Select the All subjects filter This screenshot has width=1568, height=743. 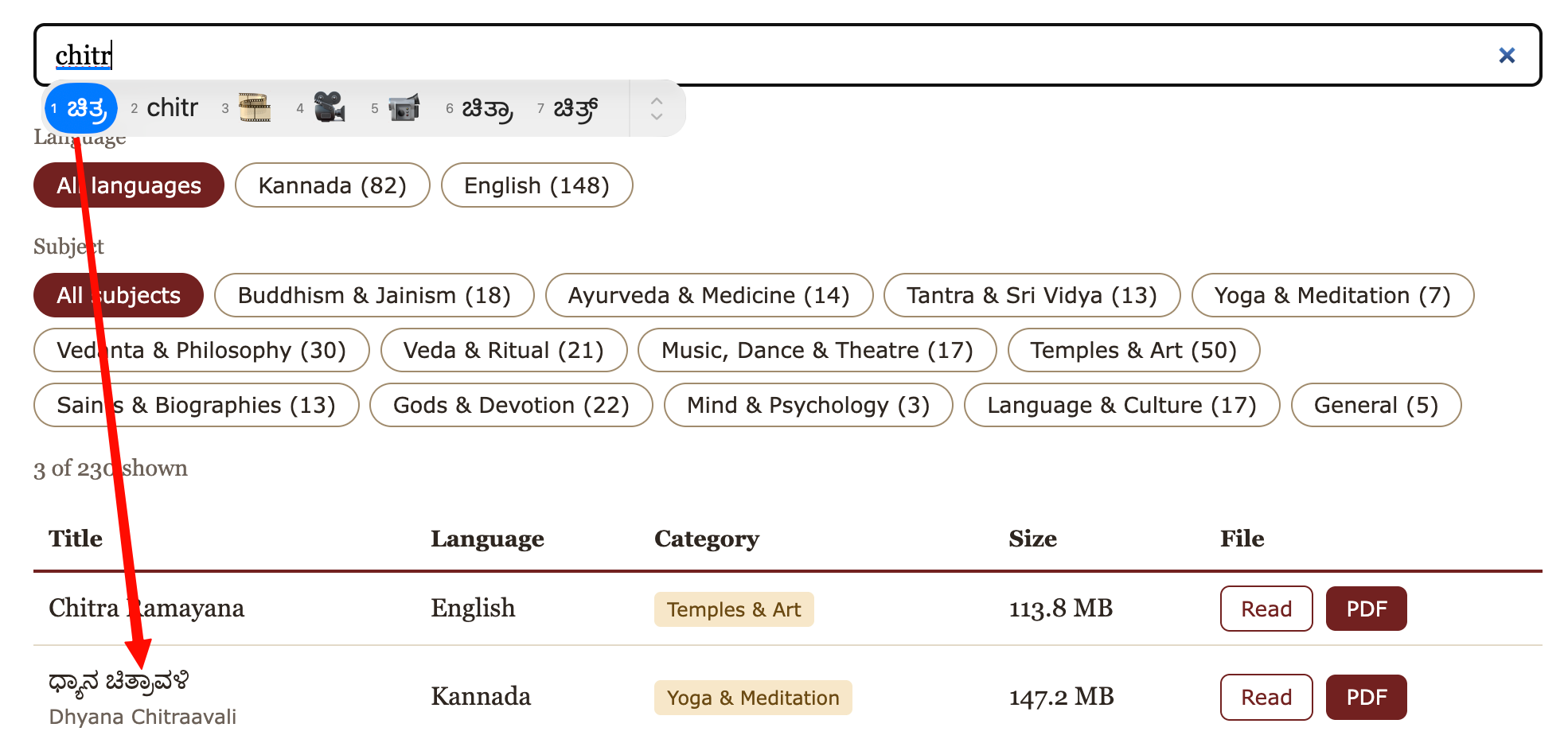[x=119, y=295]
